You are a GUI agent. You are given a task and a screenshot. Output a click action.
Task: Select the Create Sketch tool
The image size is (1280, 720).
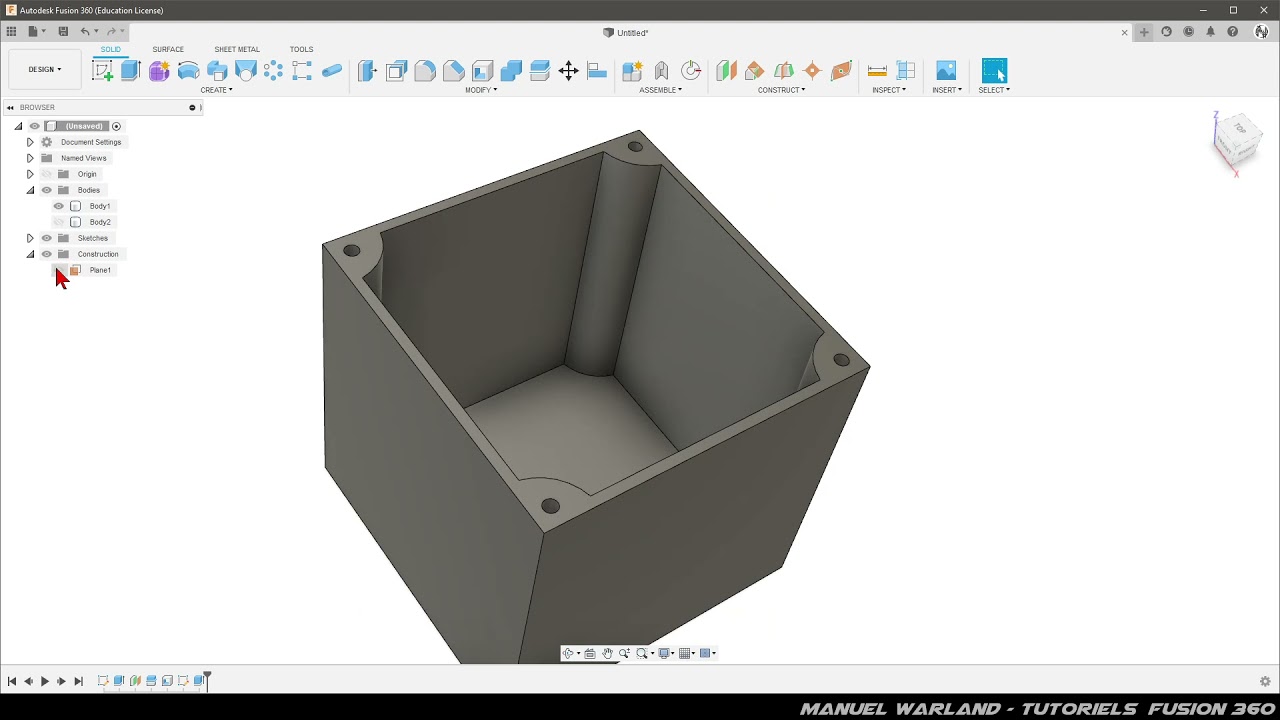102,70
